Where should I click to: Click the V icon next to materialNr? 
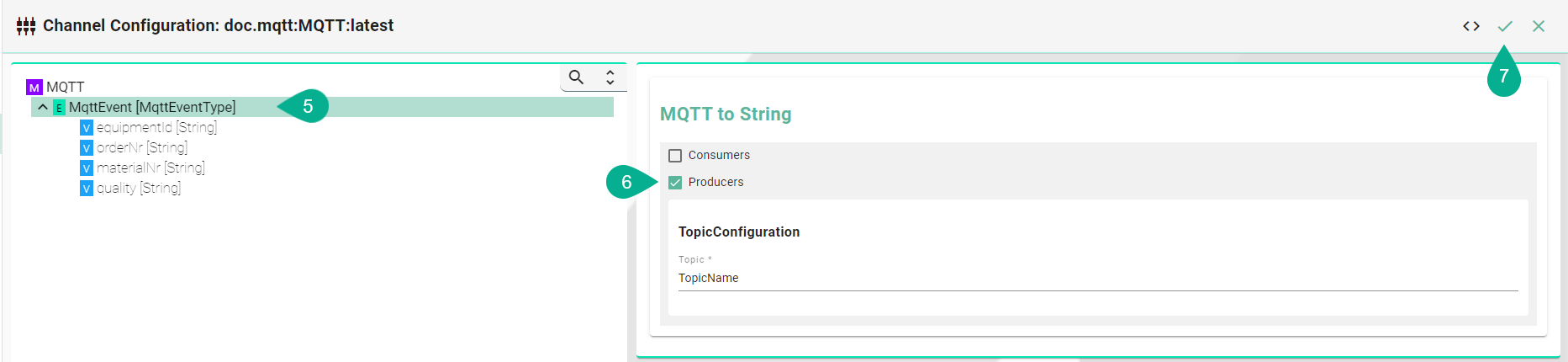86,168
